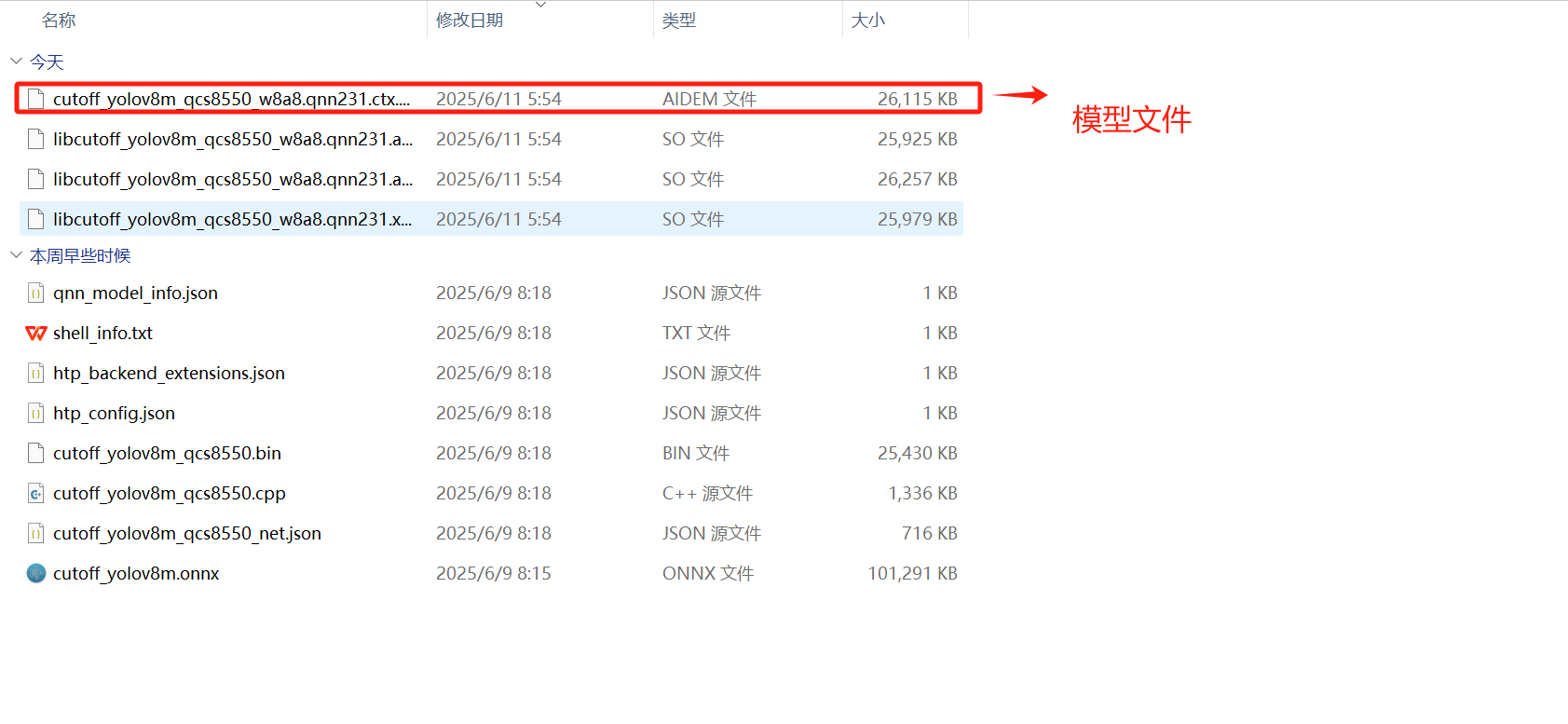Collapse the 本周早些时候 group

[16, 255]
